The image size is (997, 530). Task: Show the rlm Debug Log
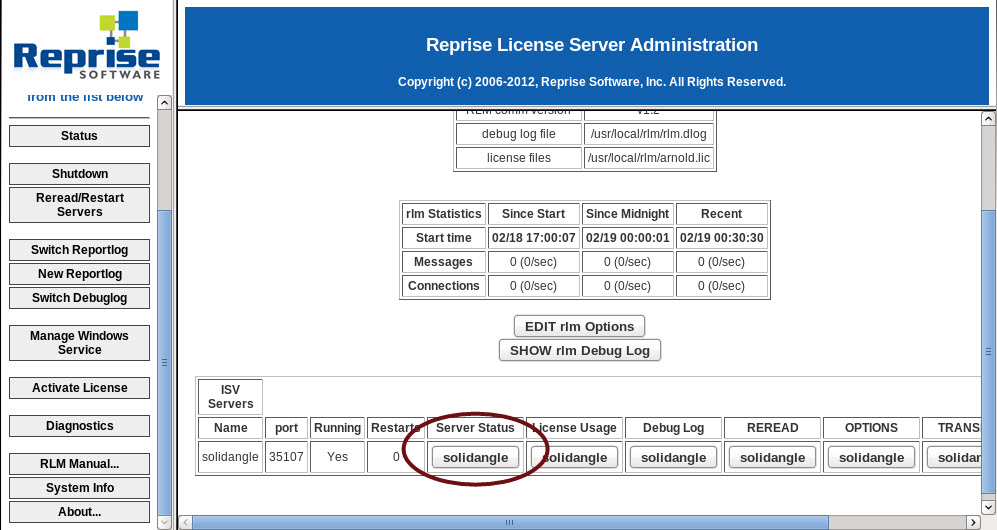tap(580, 351)
